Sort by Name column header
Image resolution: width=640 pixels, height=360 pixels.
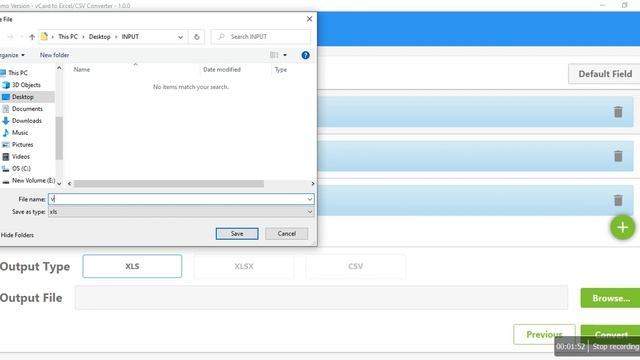pos(82,70)
